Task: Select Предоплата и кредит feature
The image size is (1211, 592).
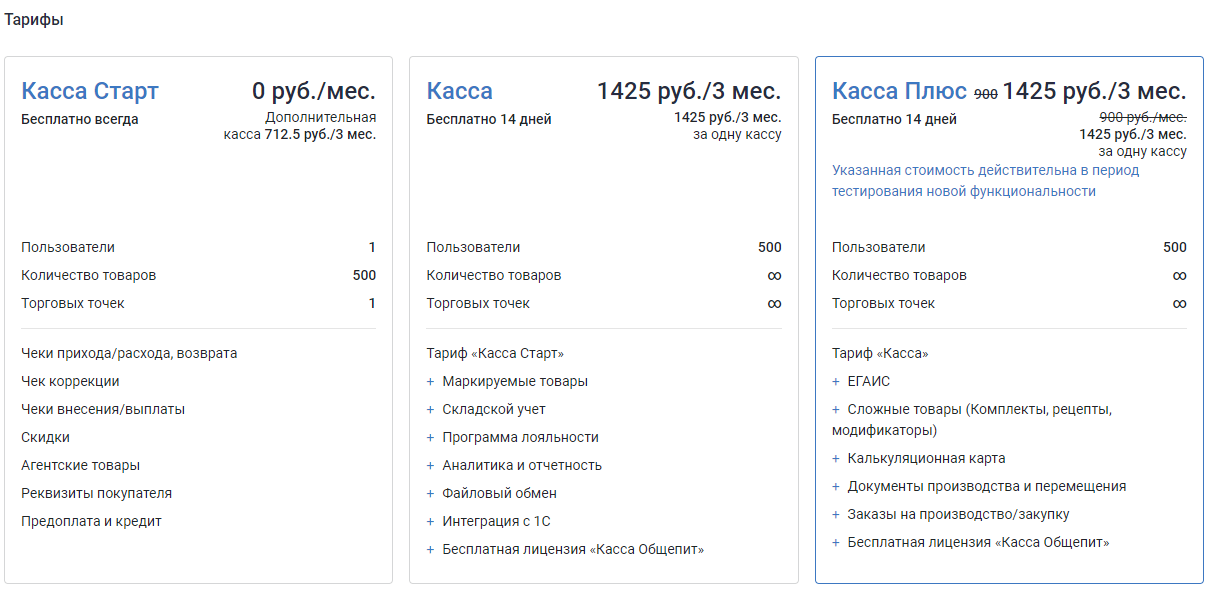Action: [91, 521]
